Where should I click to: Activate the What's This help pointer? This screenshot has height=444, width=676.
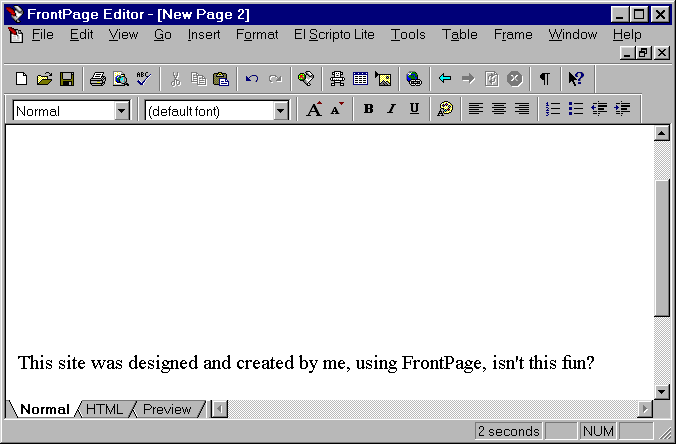coord(576,79)
